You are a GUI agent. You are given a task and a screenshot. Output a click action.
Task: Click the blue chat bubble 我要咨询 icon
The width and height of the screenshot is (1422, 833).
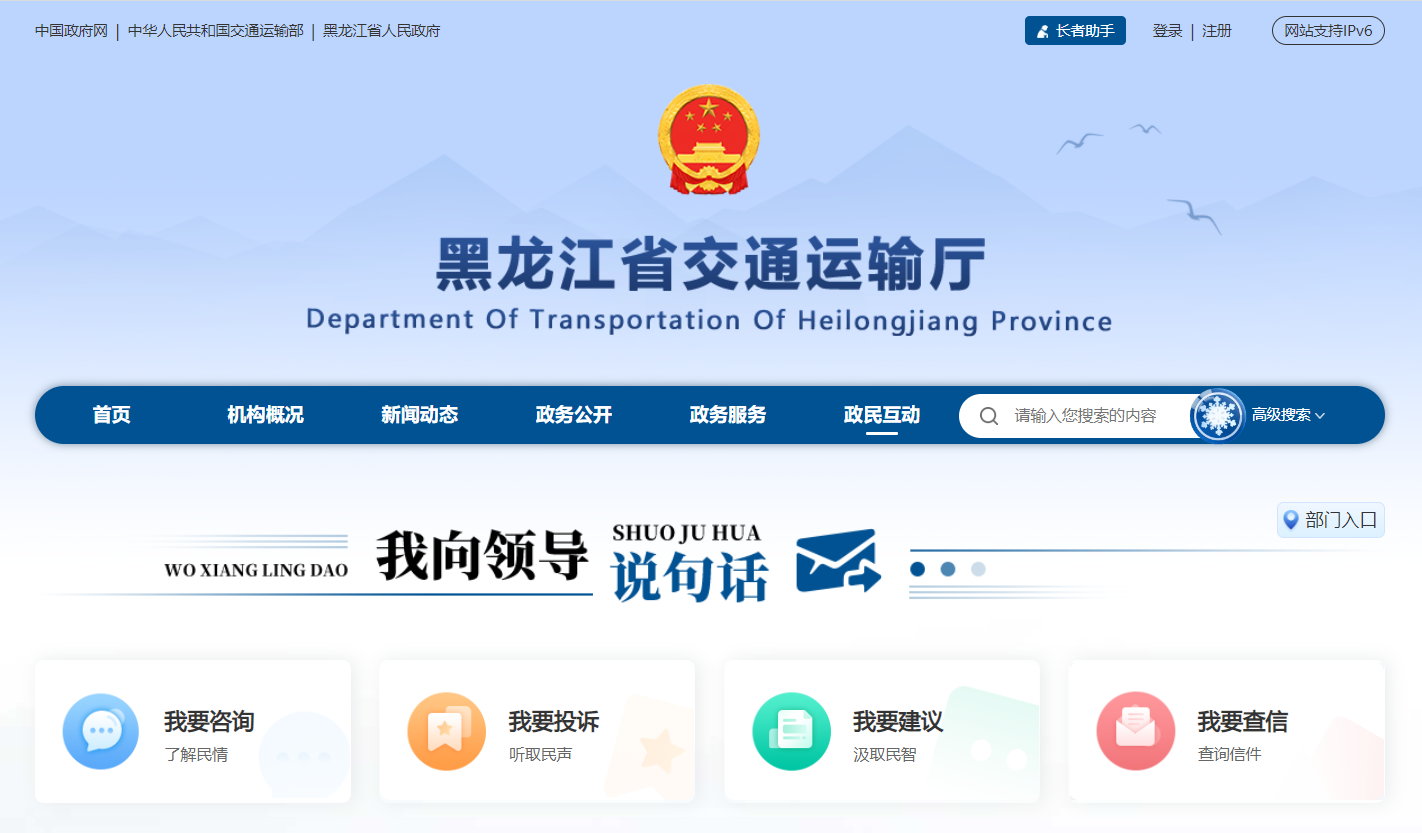click(x=100, y=732)
